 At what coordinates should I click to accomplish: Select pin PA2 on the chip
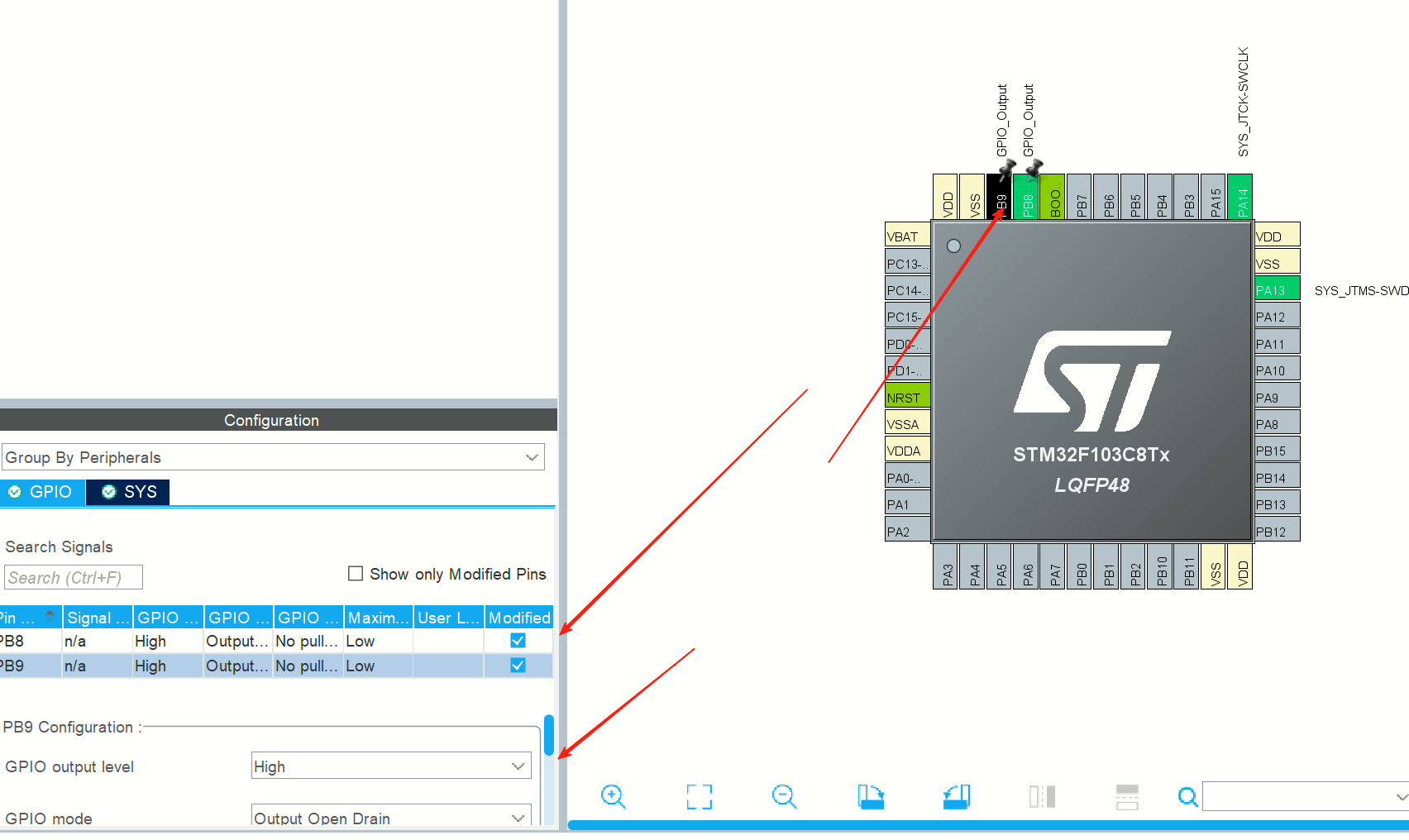(x=908, y=530)
